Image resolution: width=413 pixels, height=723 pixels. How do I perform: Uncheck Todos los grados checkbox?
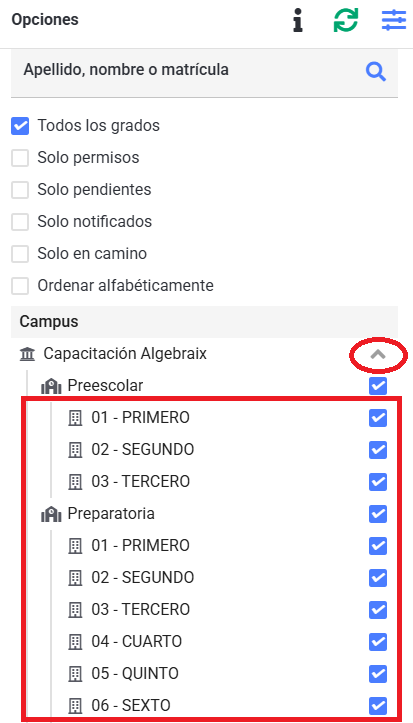tap(20, 126)
